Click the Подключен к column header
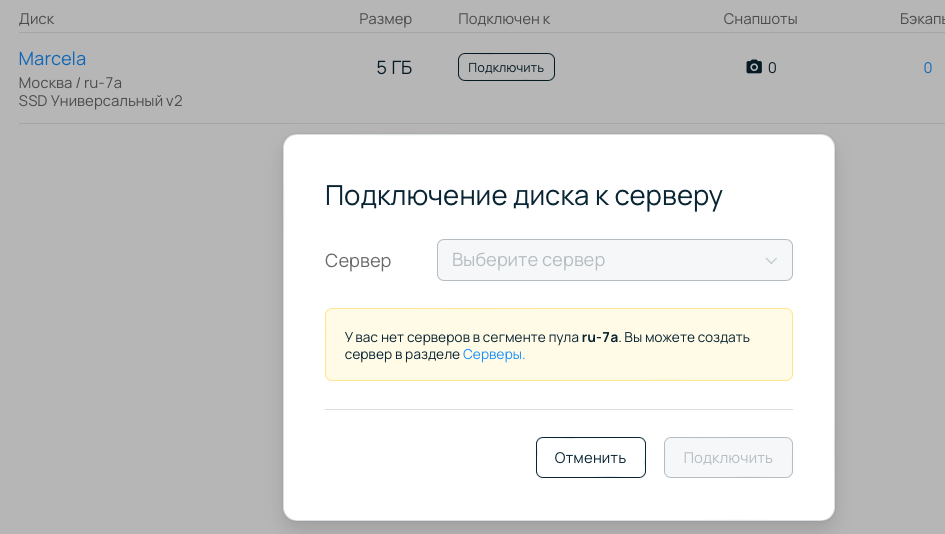This screenshot has width=945, height=534. 504,19
